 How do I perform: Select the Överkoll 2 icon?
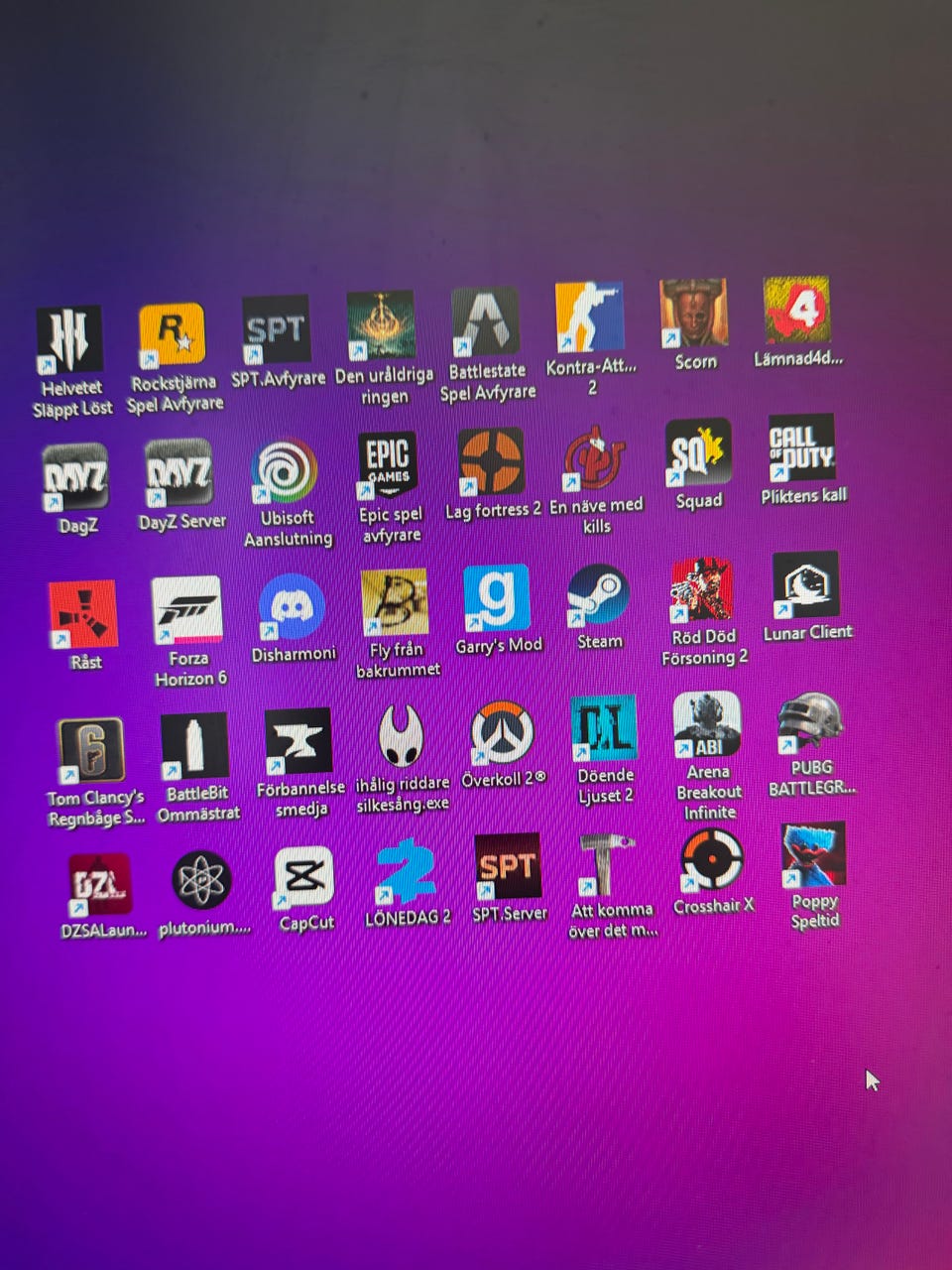[503, 734]
